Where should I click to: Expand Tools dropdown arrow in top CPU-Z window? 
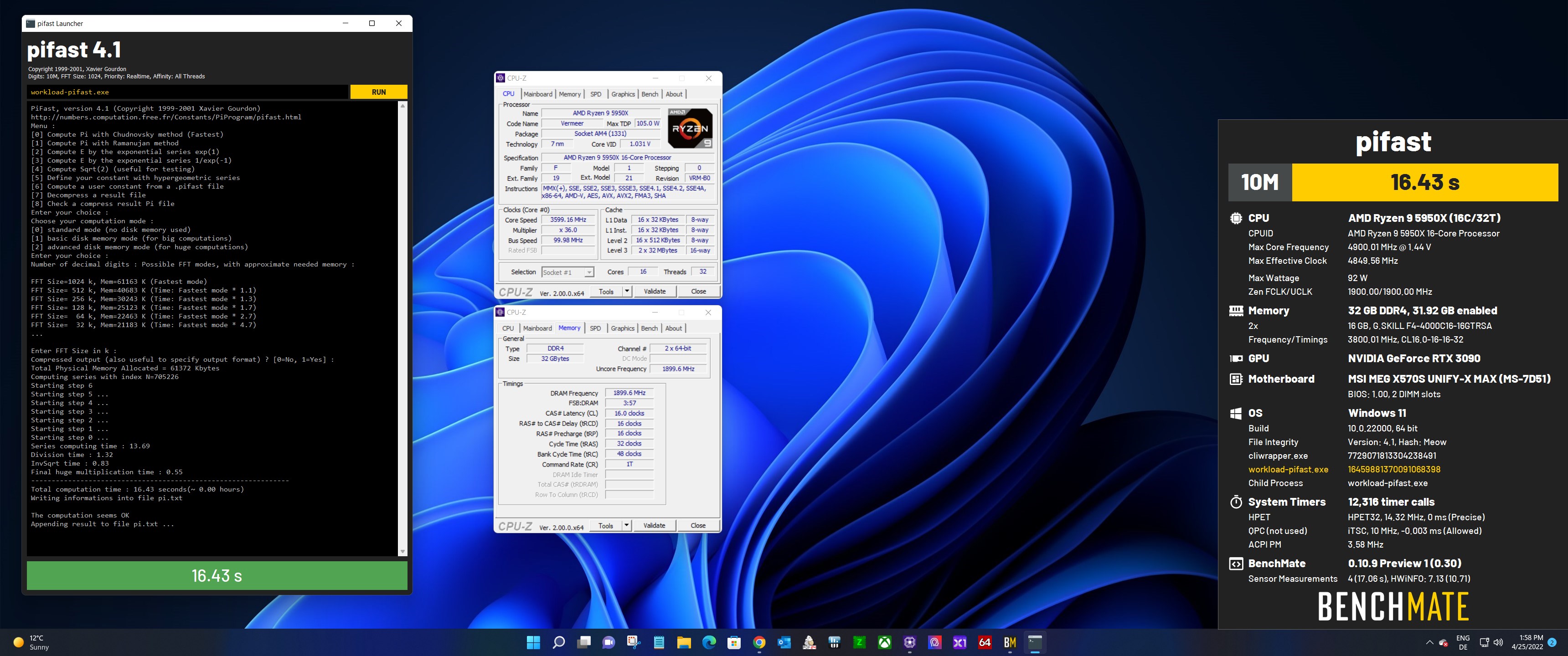click(x=627, y=292)
